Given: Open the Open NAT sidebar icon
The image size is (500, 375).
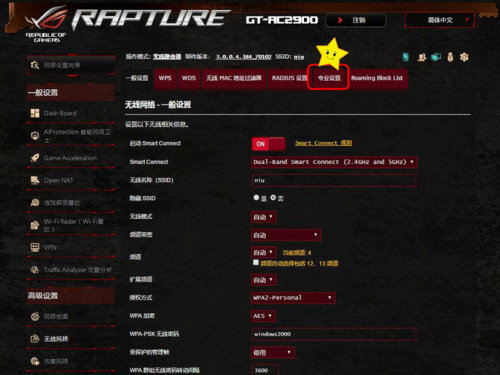Looking at the screenshot, I should (x=35, y=180).
